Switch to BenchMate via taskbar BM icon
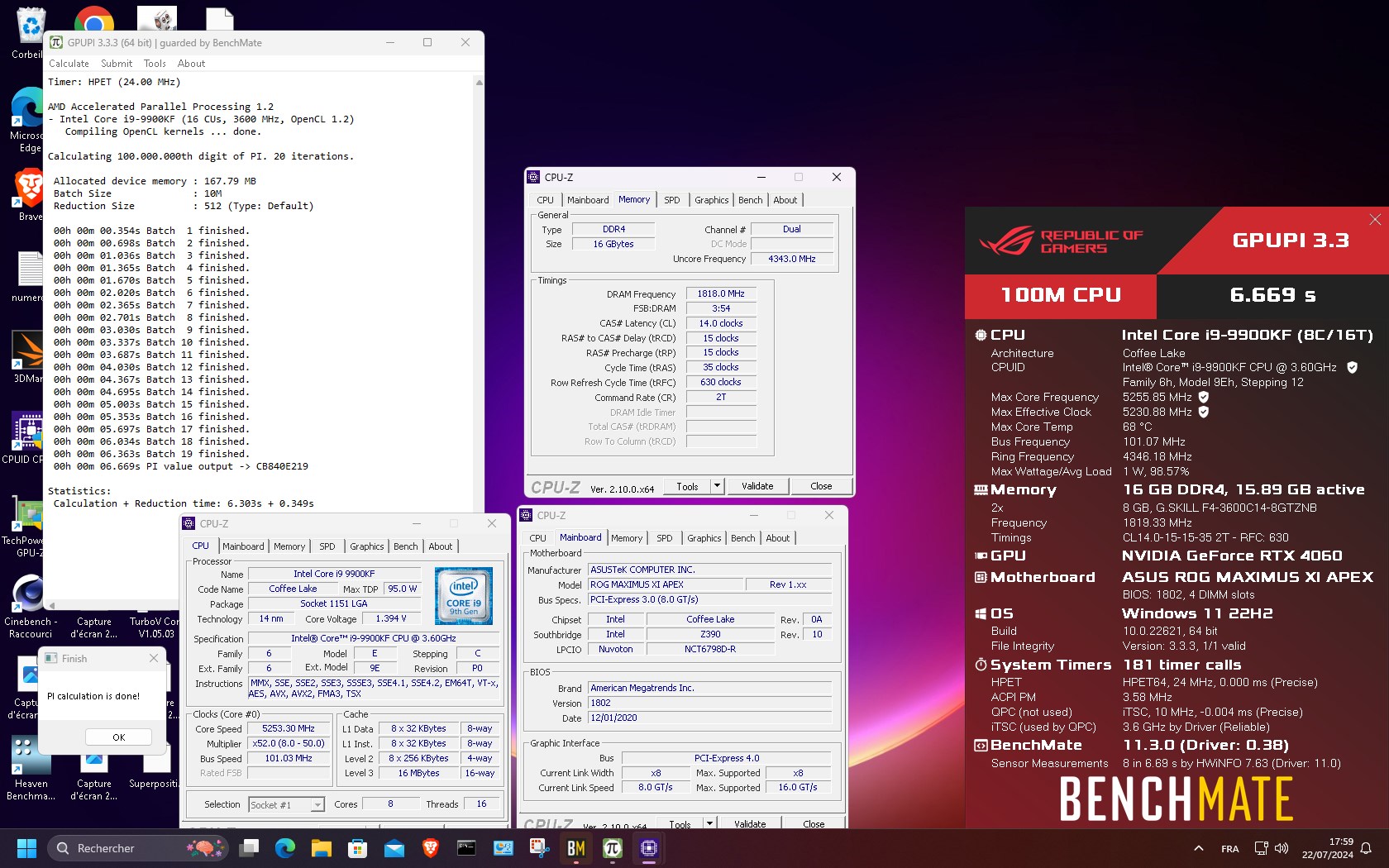This screenshot has height=868, width=1389. tap(575, 848)
